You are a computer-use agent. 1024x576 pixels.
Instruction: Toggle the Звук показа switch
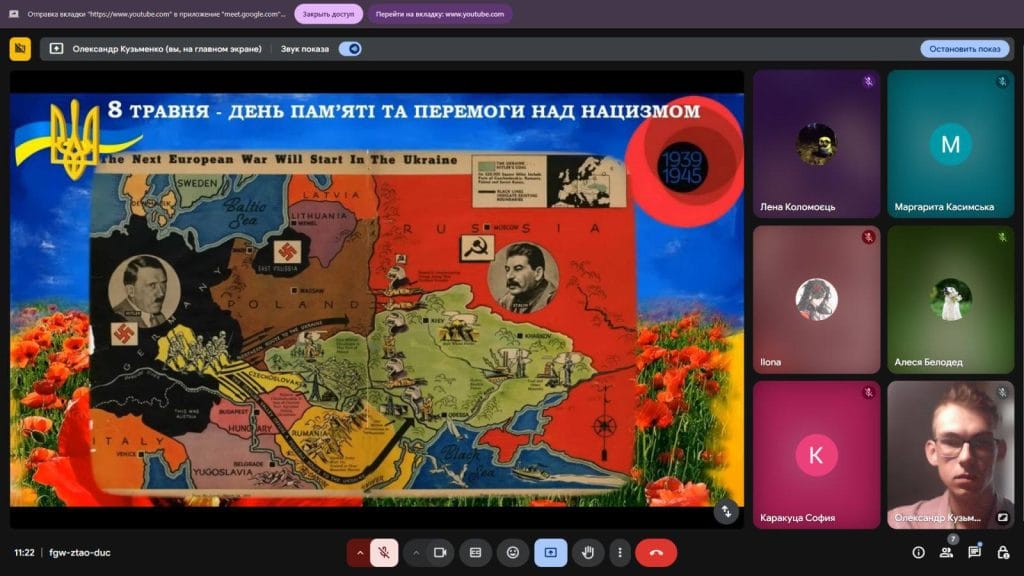[x=350, y=49]
